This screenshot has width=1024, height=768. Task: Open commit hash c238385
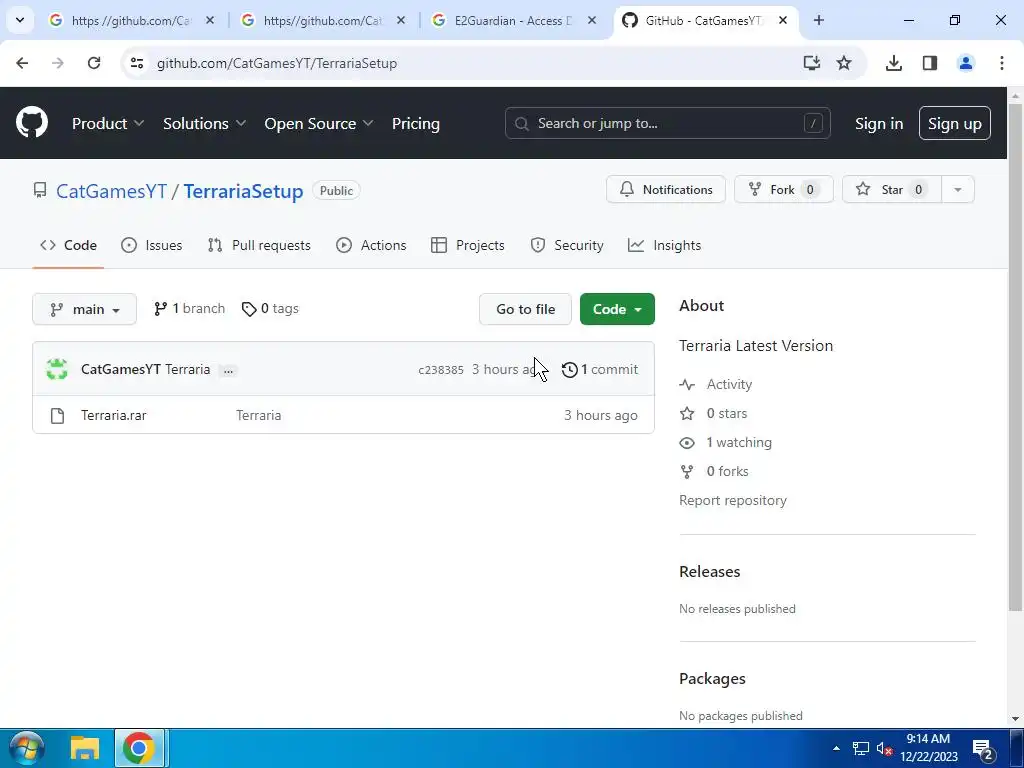pos(441,370)
